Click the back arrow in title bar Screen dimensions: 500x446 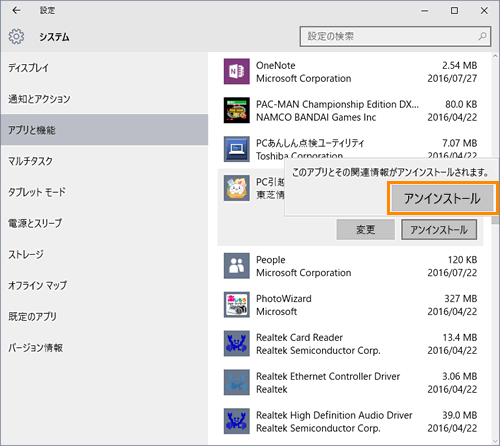[x=16, y=11]
